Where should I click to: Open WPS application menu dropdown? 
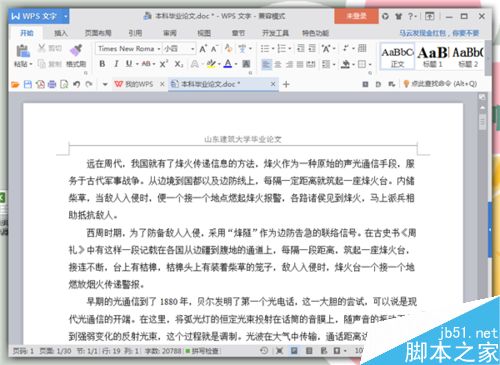[66, 16]
